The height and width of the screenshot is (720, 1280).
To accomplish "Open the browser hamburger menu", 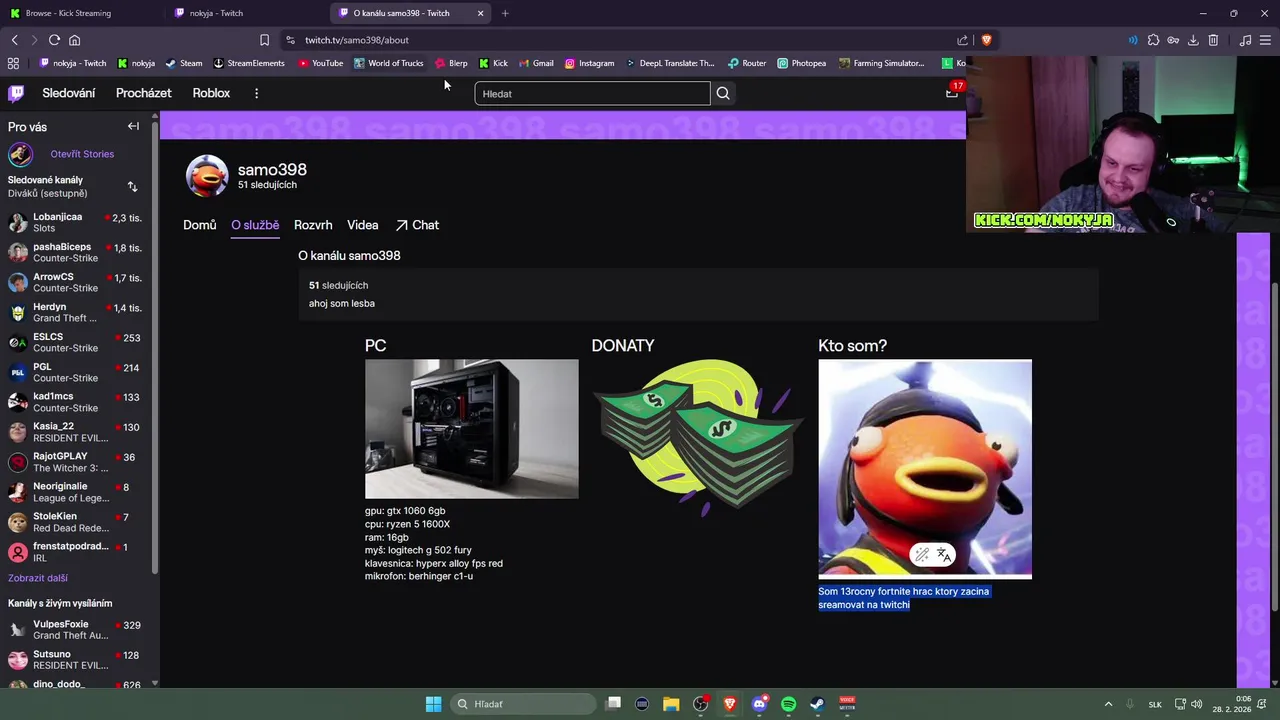I will (1265, 40).
